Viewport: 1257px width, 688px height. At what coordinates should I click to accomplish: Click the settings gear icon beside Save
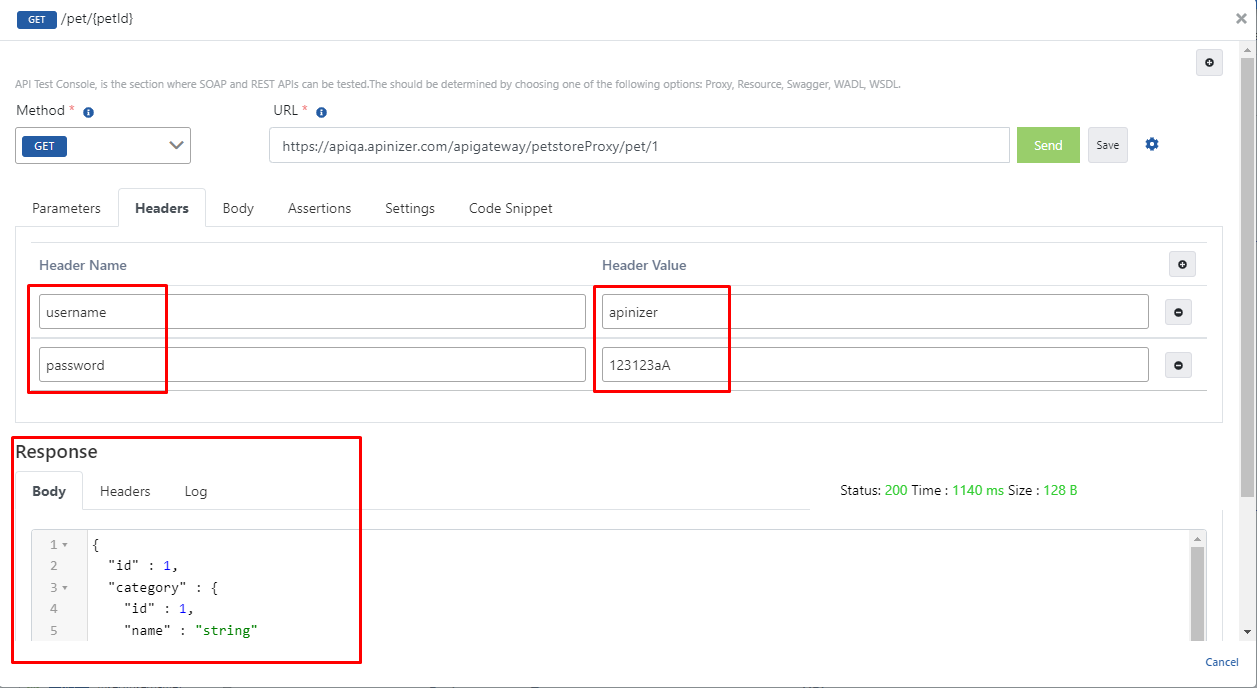coord(1151,145)
